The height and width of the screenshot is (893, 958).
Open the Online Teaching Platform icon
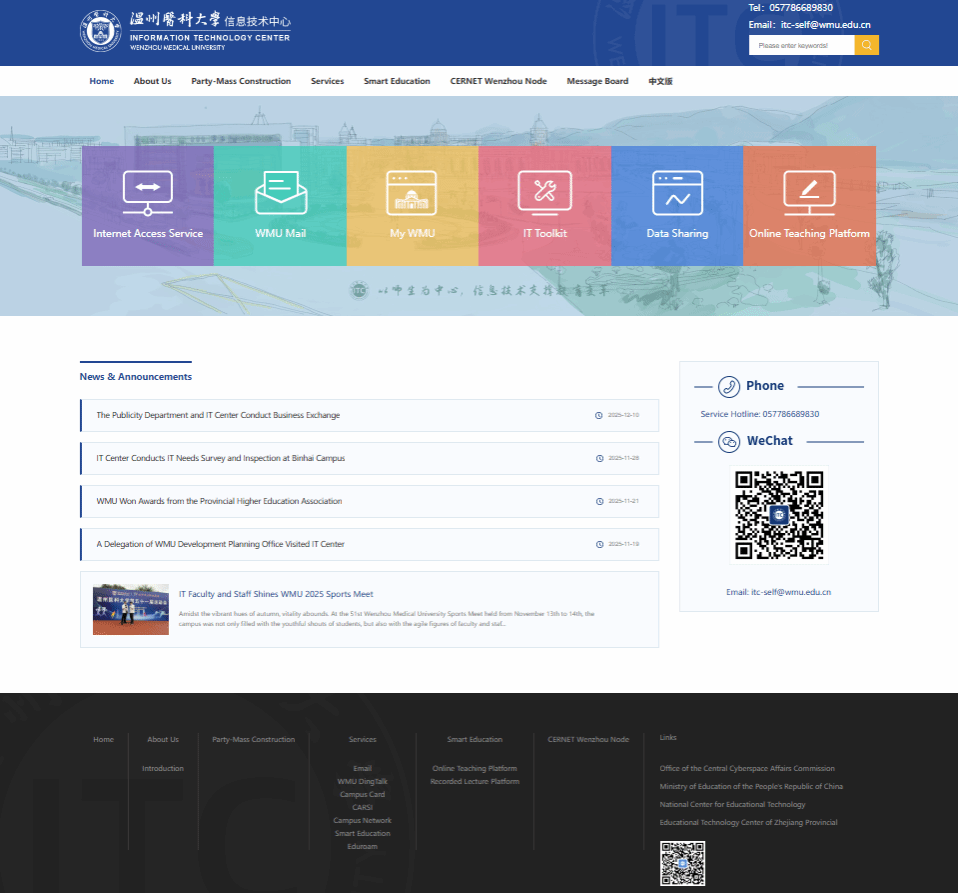coord(809,193)
